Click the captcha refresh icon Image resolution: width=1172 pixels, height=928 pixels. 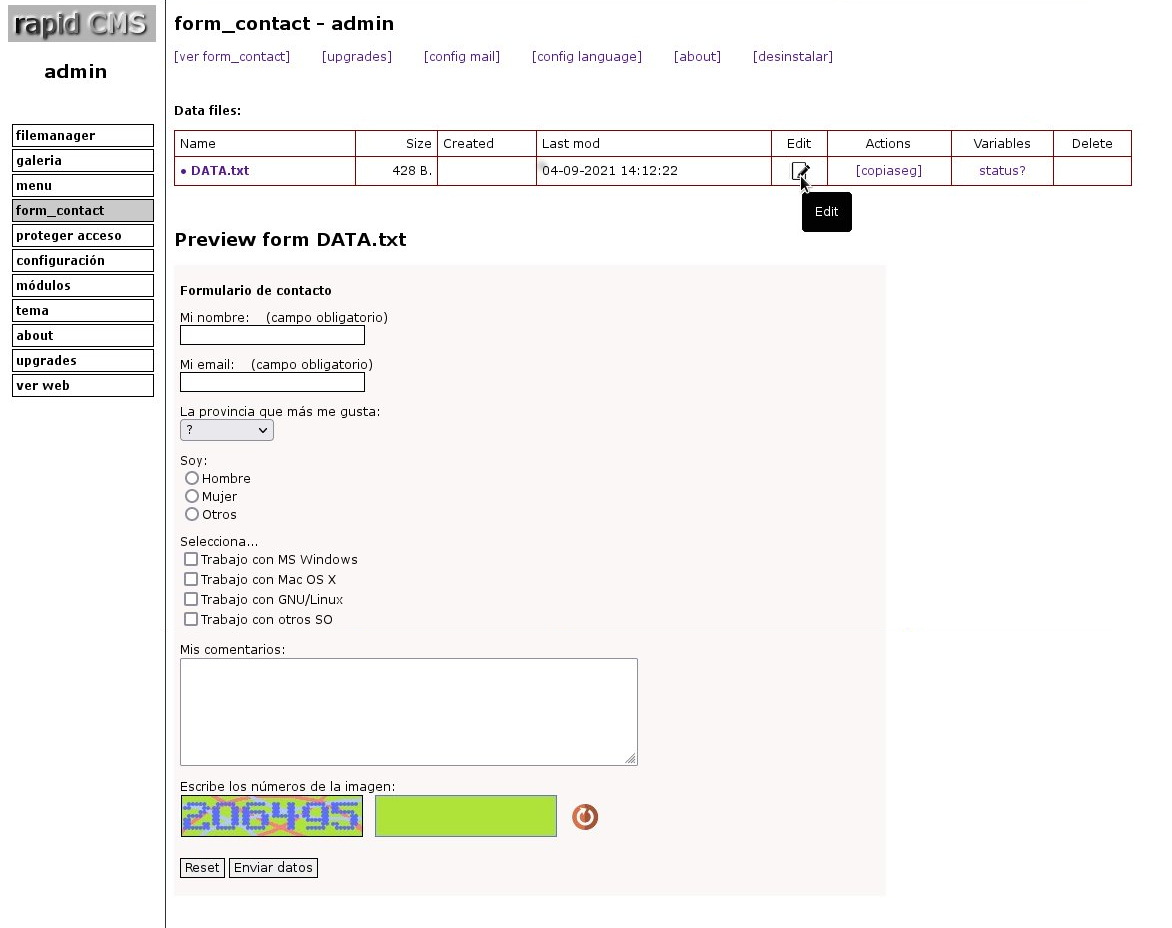(585, 817)
